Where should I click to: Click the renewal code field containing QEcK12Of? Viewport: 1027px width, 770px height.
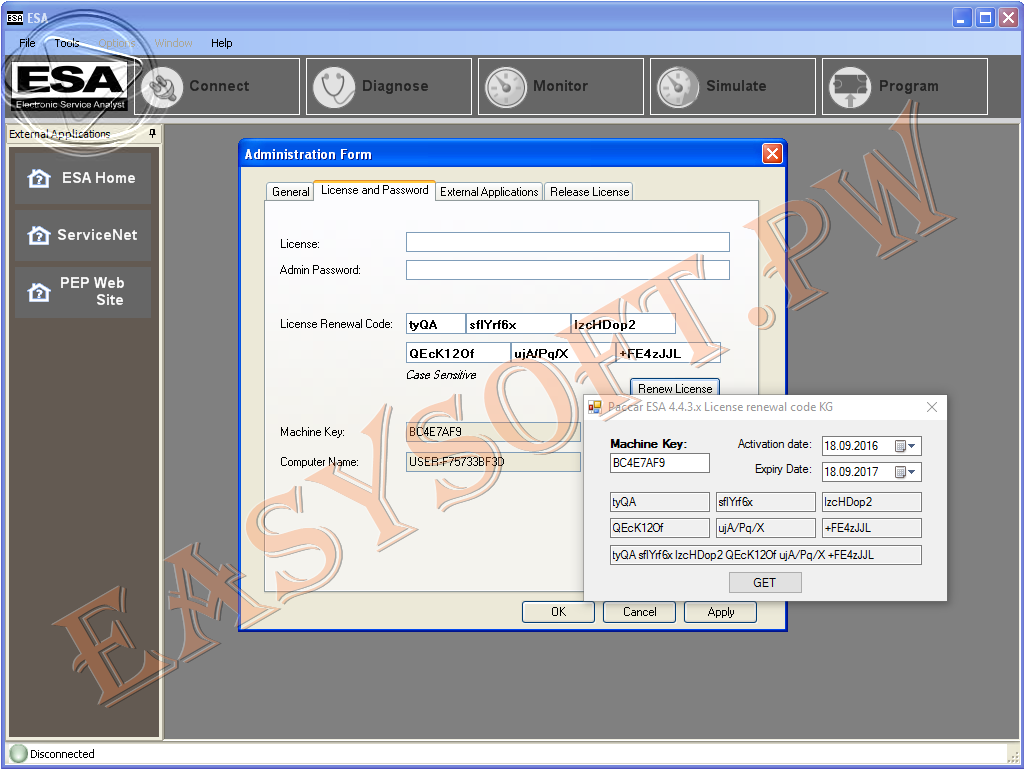click(458, 353)
